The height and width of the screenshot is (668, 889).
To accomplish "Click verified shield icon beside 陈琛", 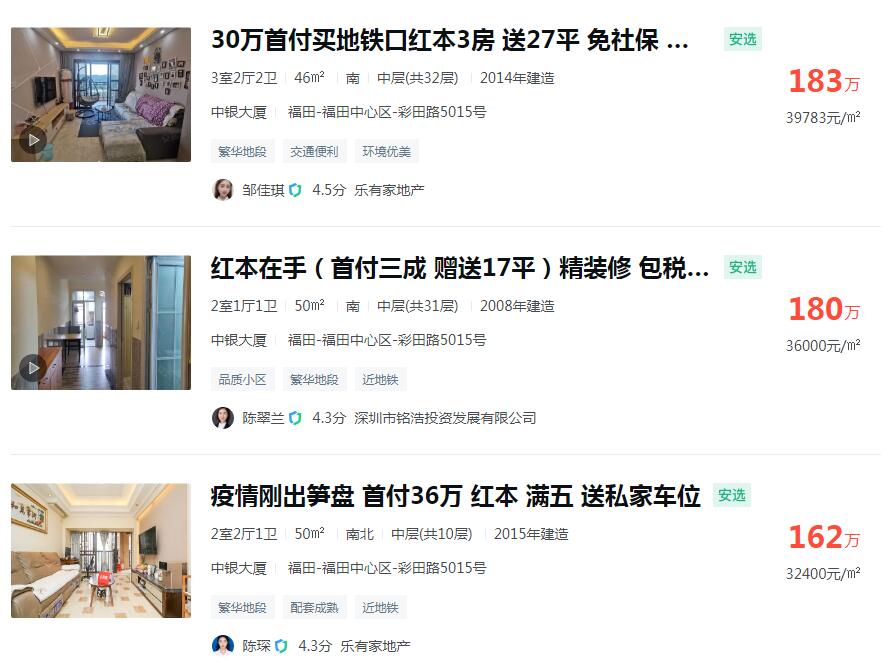I will coord(281,646).
